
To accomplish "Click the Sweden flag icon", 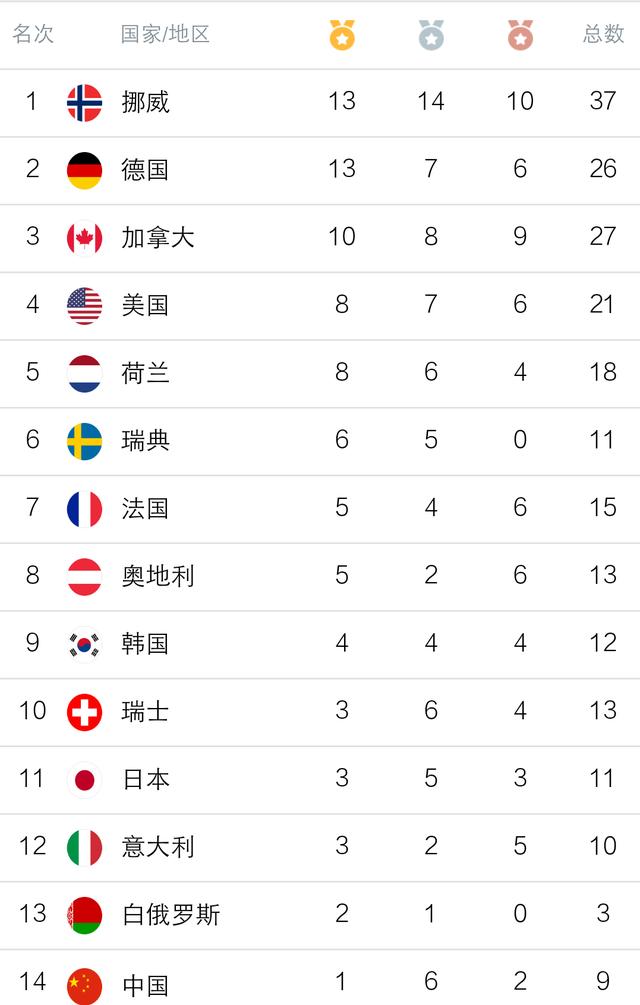I will (84, 441).
